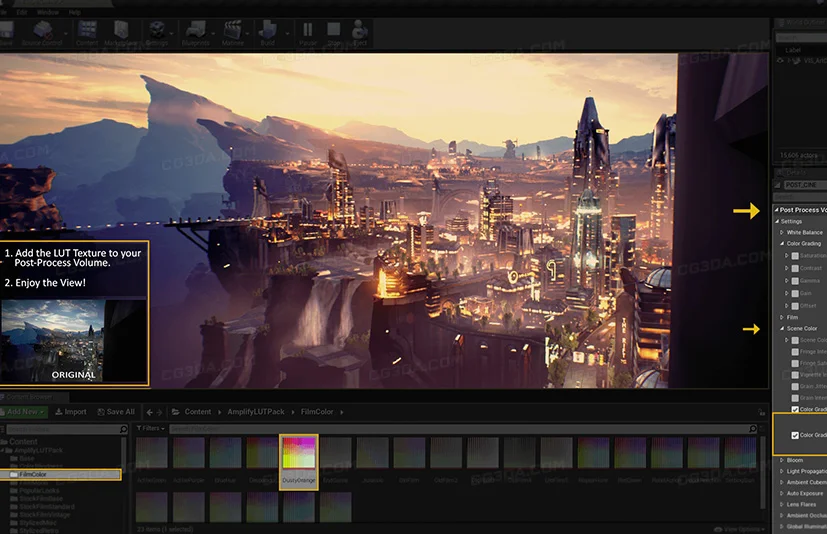Click the FilmColor breadcrumb
827x534 pixels.
[x=317, y=412]
